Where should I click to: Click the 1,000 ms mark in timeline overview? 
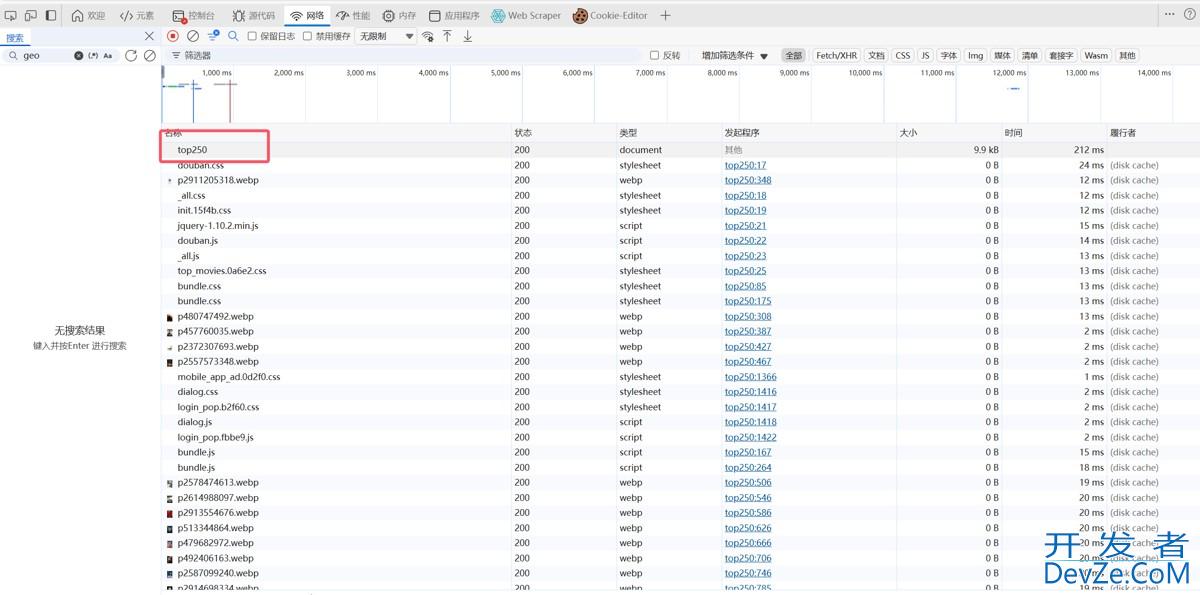(x=216, y=73)
